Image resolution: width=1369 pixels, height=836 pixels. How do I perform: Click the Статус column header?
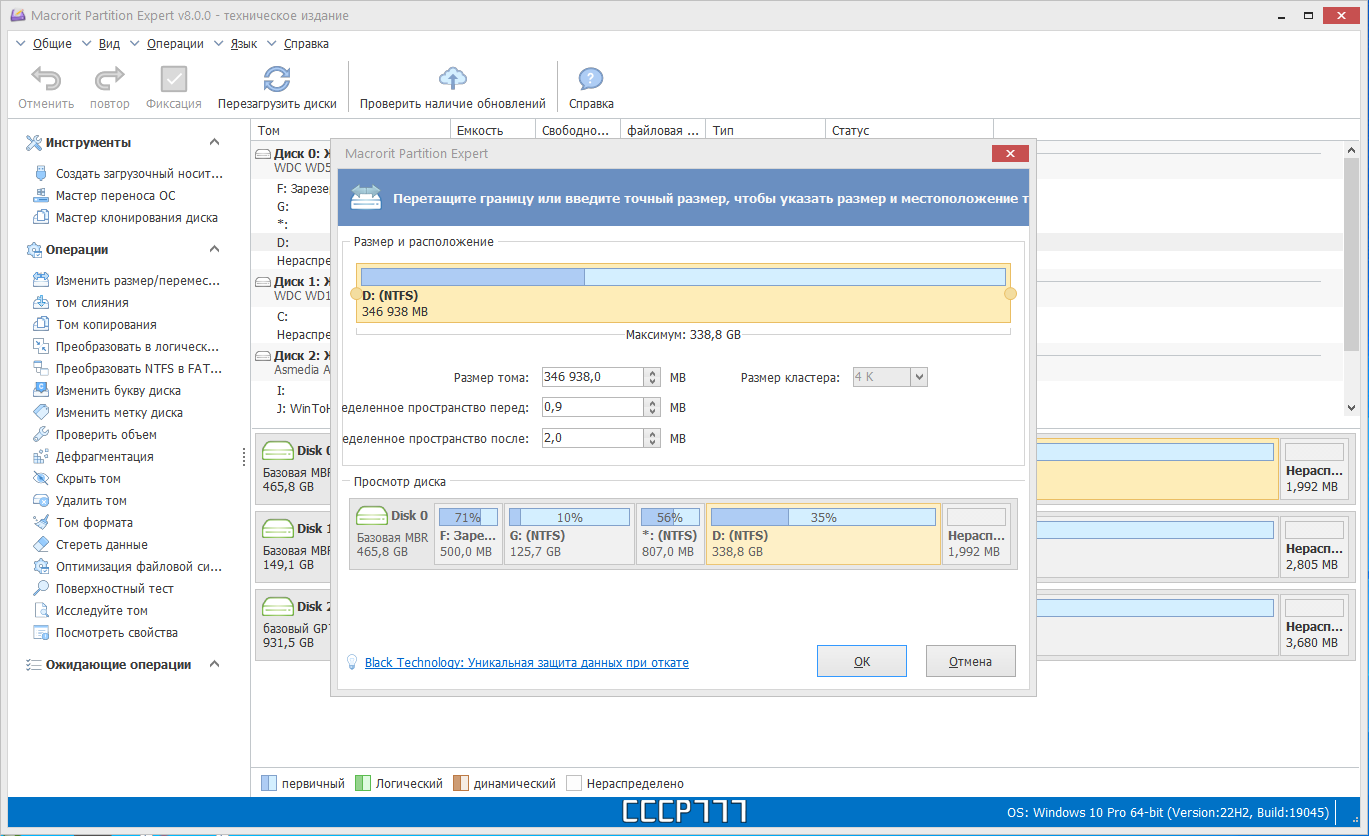[x=909, y=130]
